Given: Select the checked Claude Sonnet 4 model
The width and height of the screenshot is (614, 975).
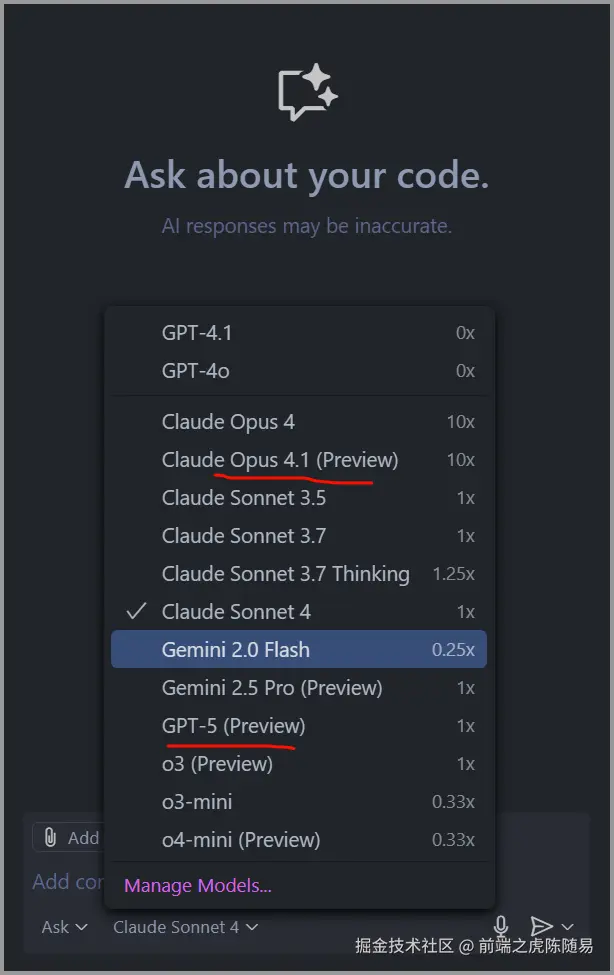Looking at the screenshot, I should point(236,611).
